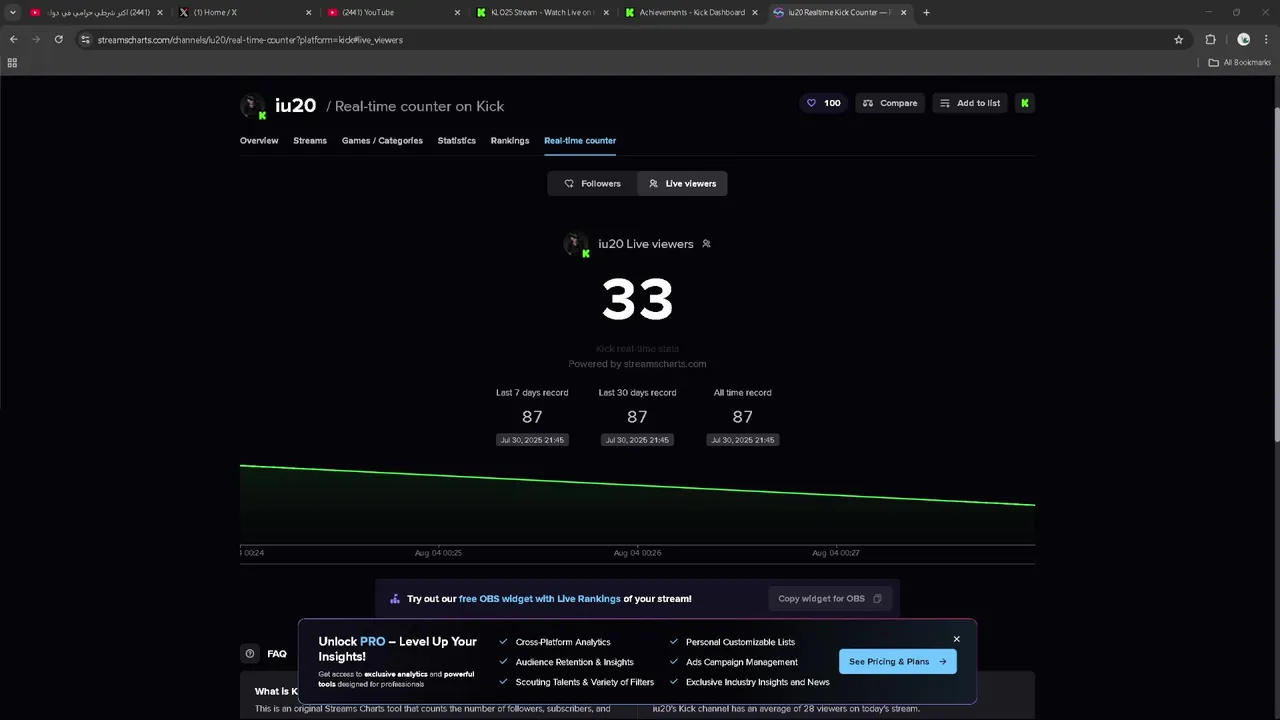
Task: Click Powered by streamscharts.com text
Action: click(637, 364)
